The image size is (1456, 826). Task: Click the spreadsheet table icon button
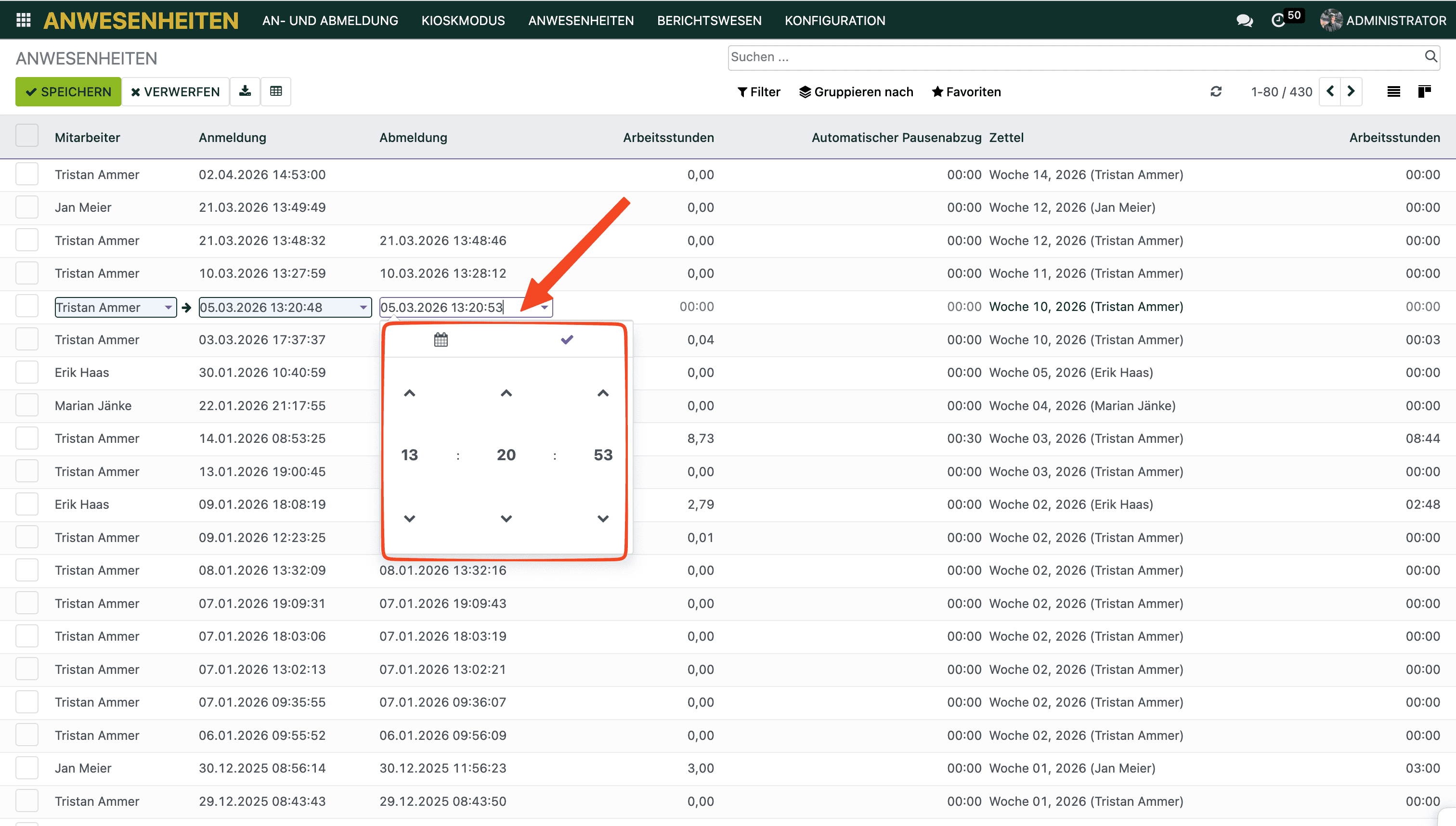click(276, 91)
